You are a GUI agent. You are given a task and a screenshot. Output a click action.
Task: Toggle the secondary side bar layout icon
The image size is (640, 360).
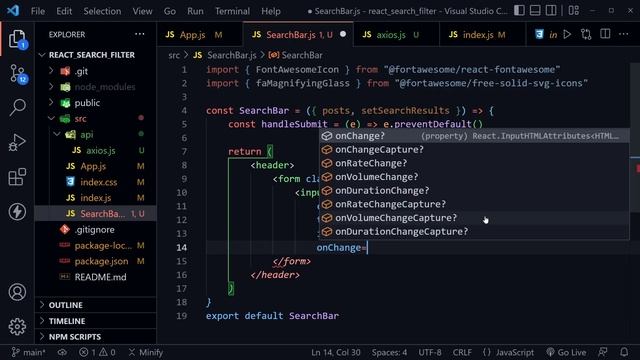tap(551, 11)
